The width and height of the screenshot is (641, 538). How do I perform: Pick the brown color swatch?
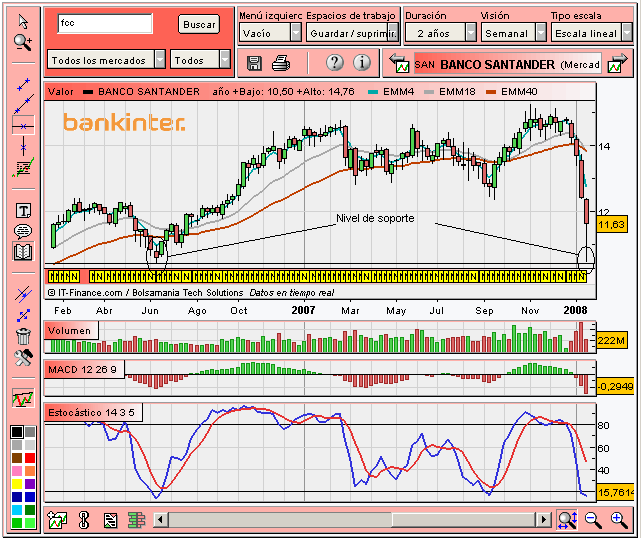[x=17, y=458]
